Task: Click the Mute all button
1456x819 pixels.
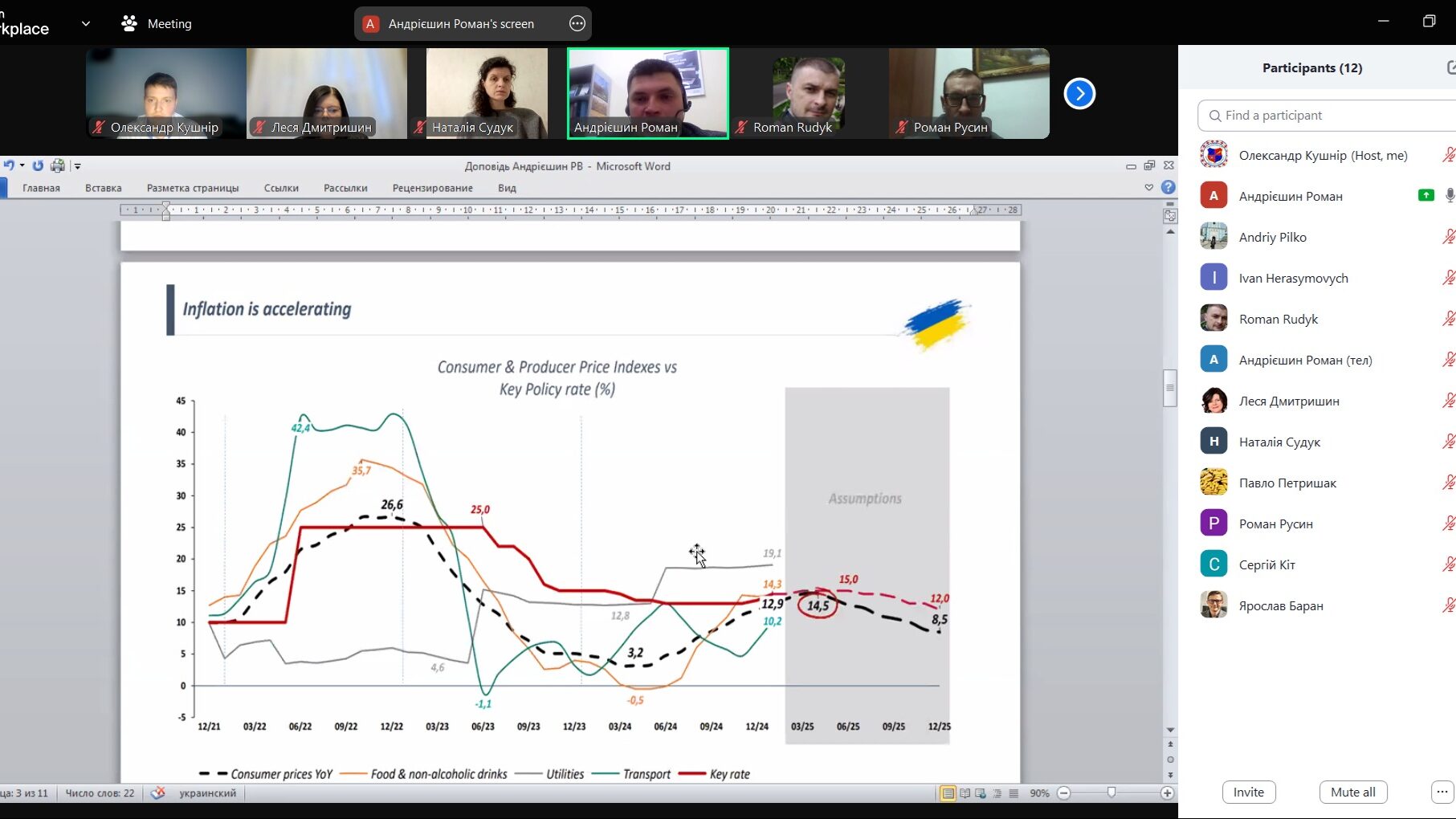Action: (x=1352, y=792)
